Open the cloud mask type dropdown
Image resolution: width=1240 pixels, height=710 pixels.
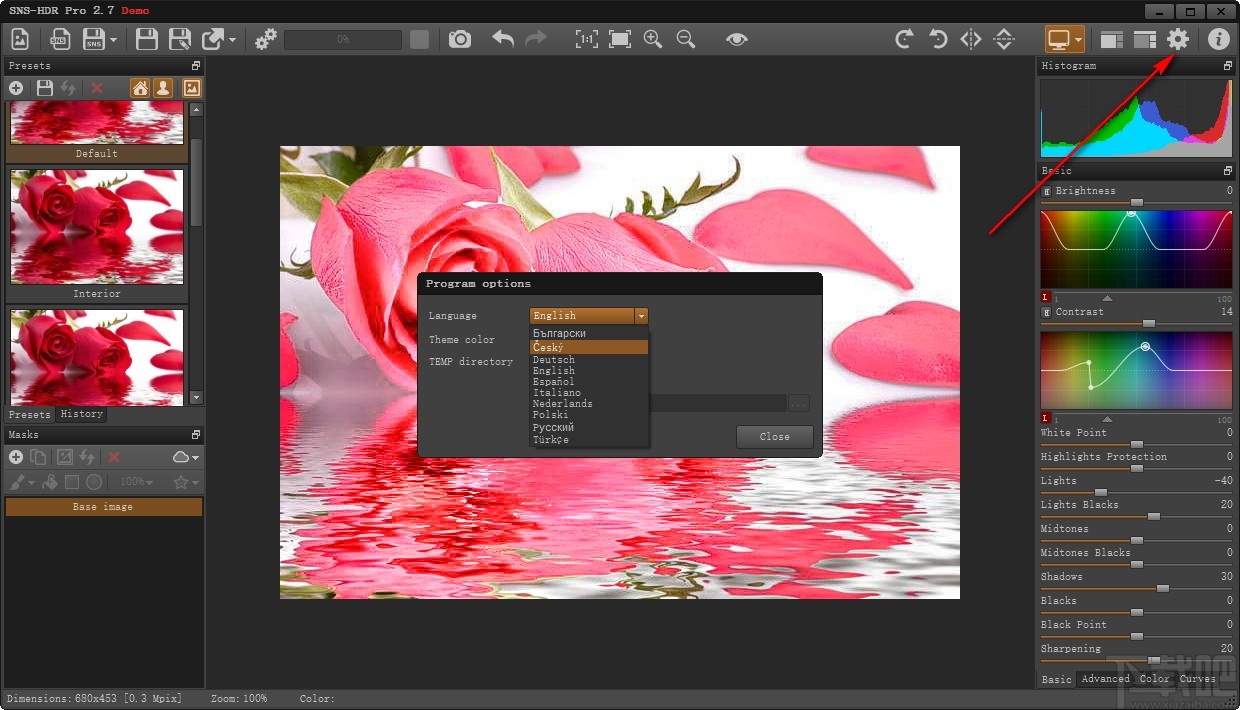[x=186, y=457]
